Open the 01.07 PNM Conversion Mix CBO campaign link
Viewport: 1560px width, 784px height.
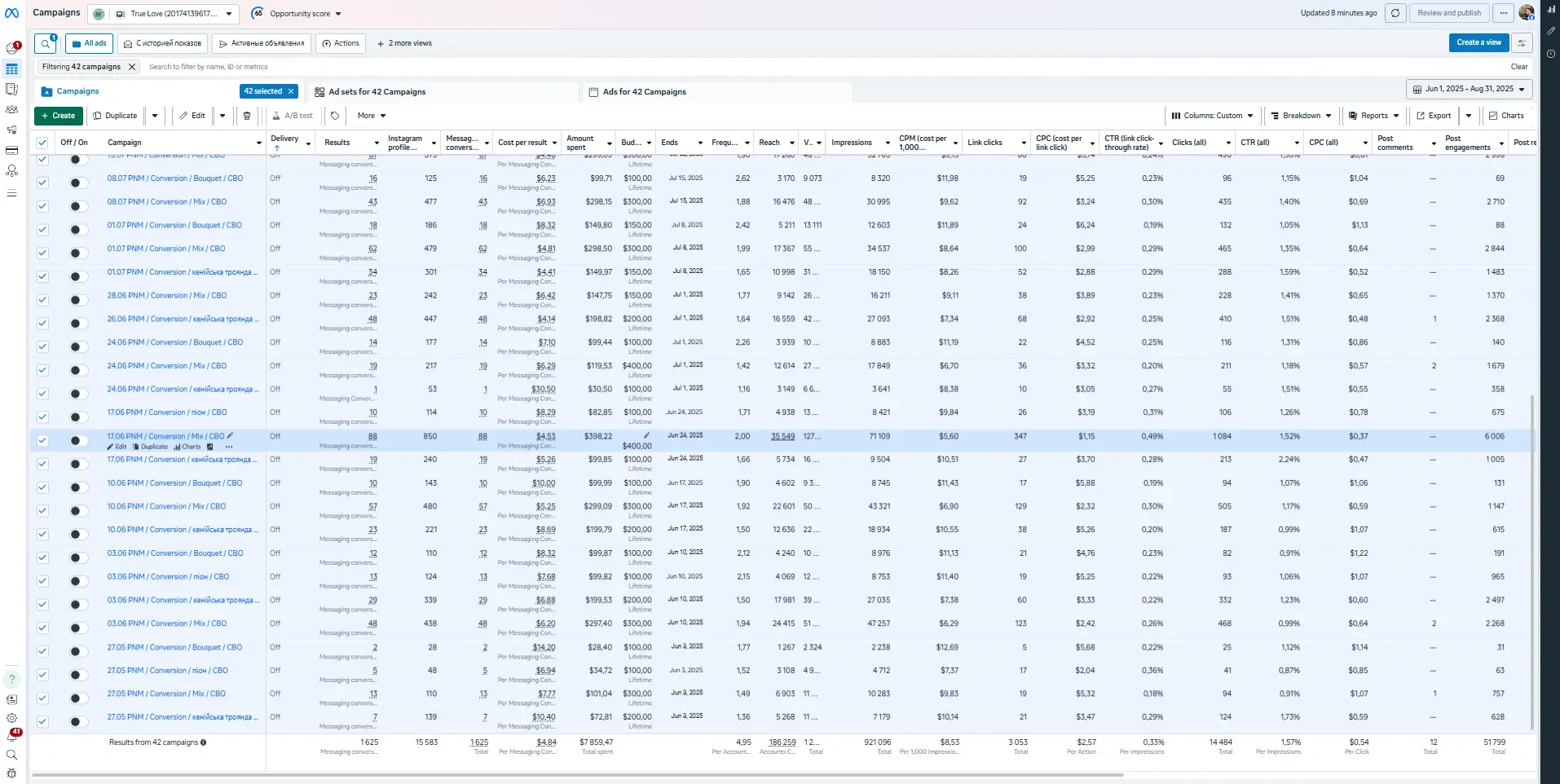pyautogui.click(x=166, y=249)
